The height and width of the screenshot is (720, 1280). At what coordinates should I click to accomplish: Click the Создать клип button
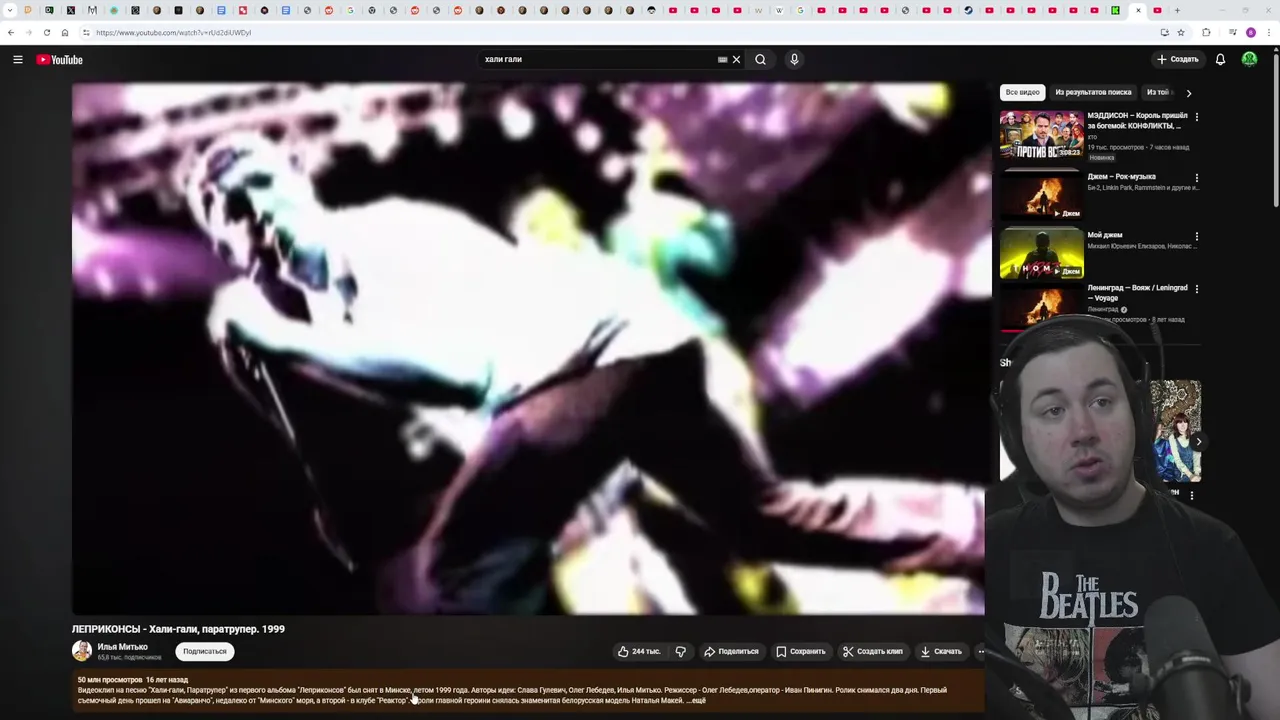tap(872, 651)
